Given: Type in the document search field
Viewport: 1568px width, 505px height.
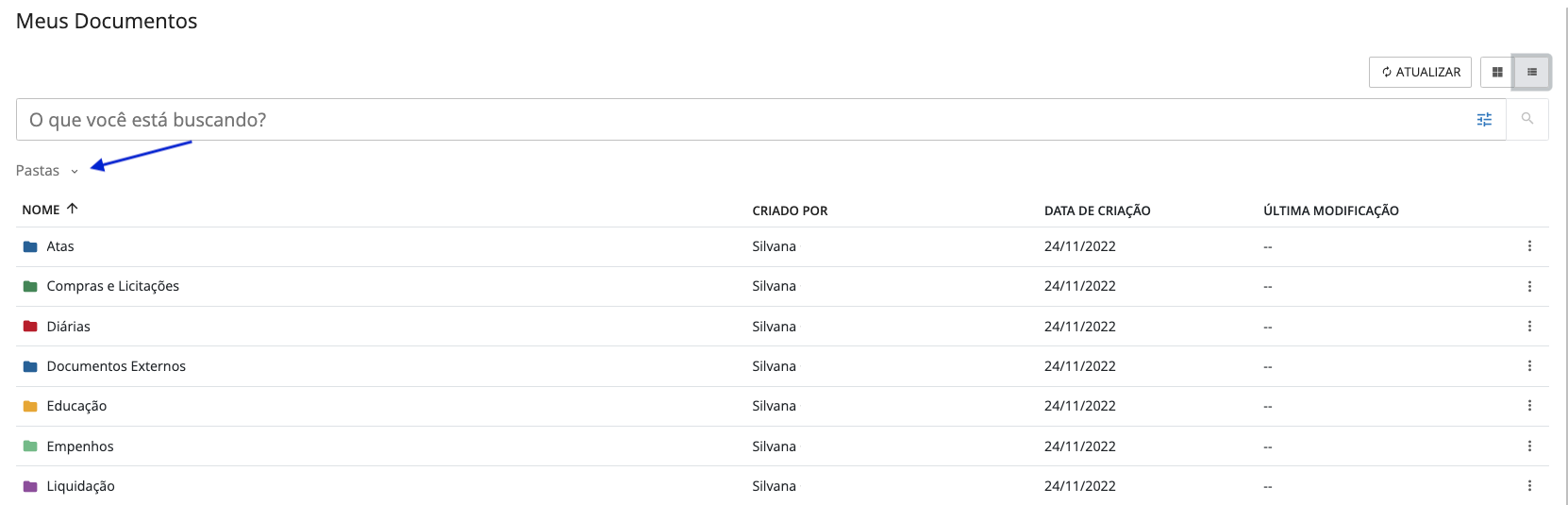Looking at the screenshot, I should click(x=736, y=120).
